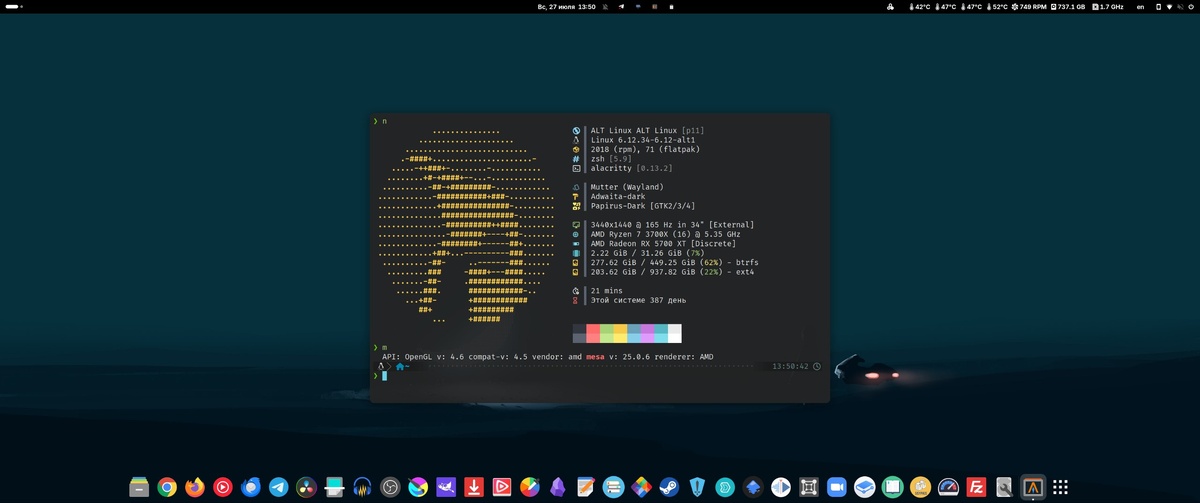The image size is (1200, 503).
Task: Open the file manager from the dock
Action: (x=138, y=487)
